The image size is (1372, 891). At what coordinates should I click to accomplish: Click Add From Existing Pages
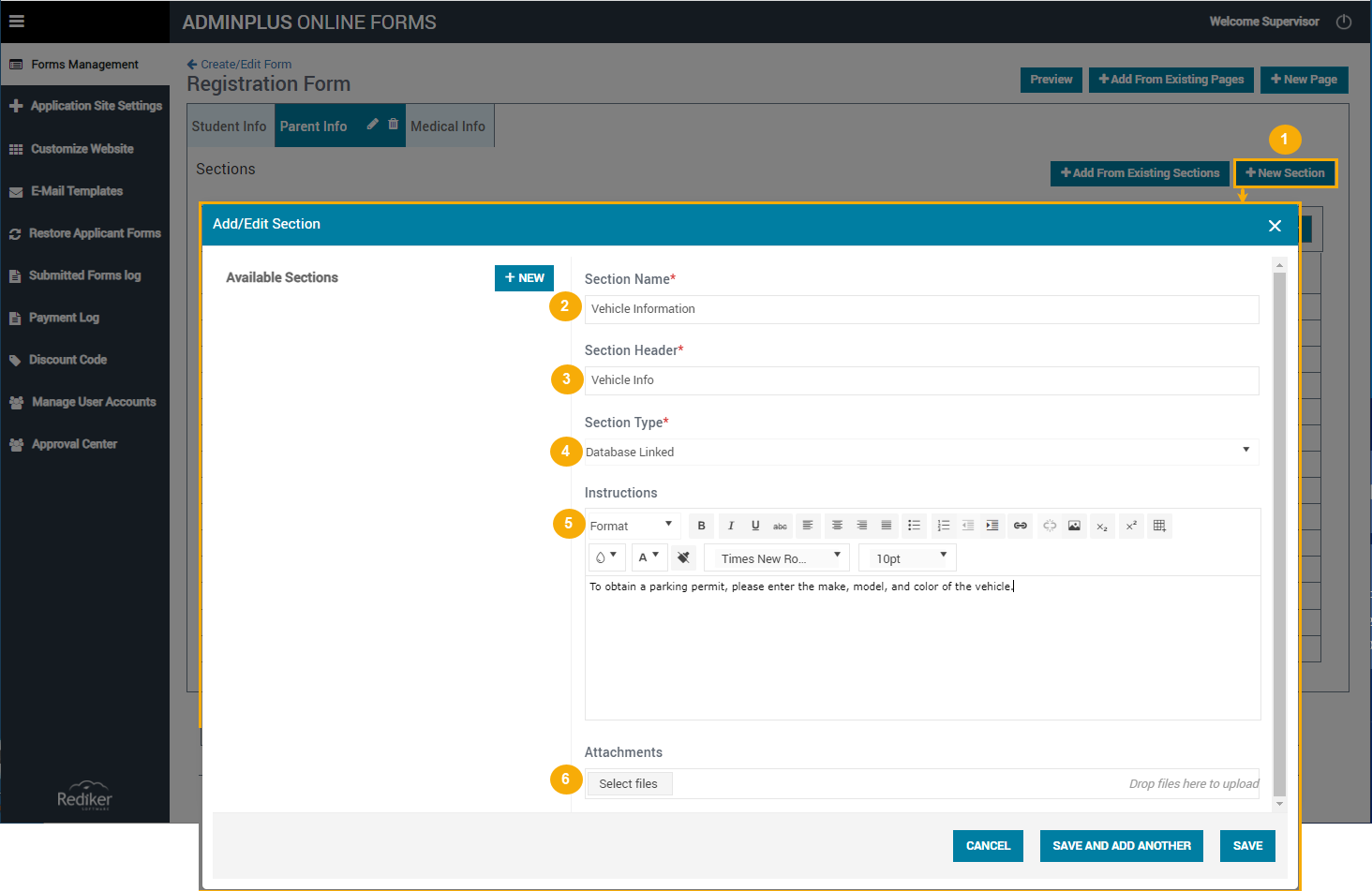(1171, 80)
